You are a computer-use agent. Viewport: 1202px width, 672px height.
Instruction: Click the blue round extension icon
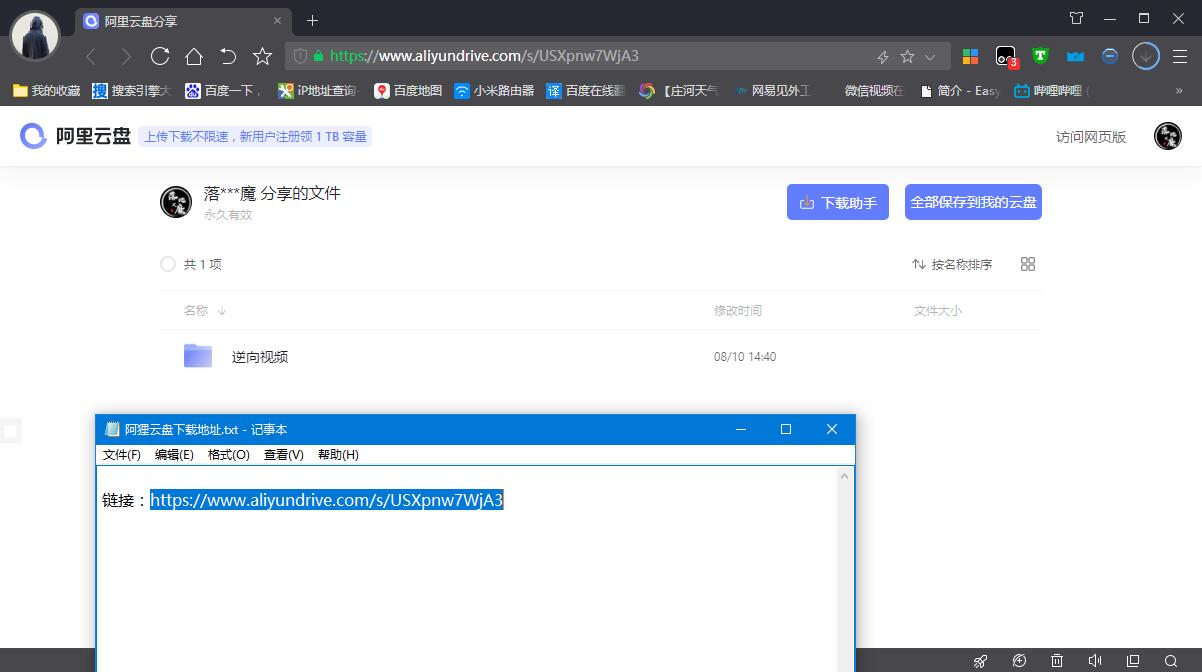coord(1109,56)
